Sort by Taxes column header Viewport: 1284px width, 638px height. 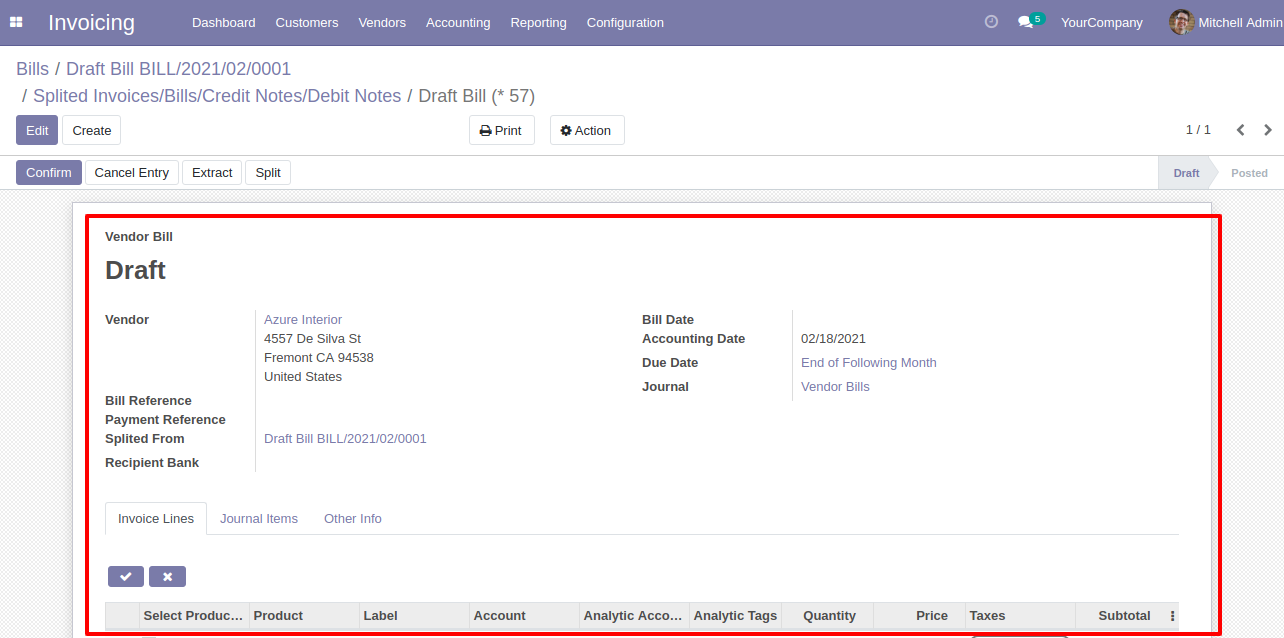1020,616
